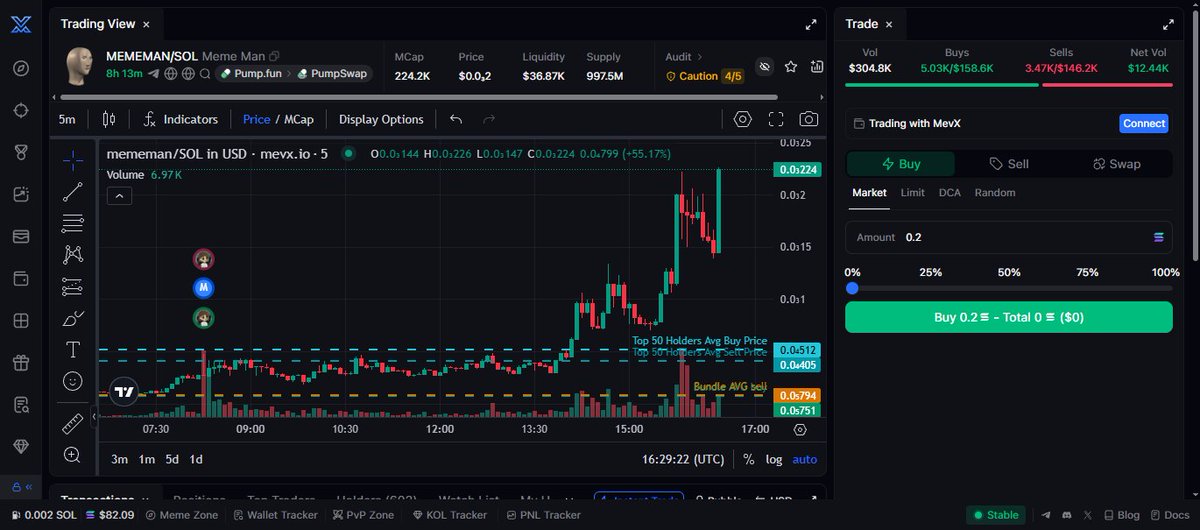Open the amount currency selector icon
The width and height of the screenshot is (1200, 530).
point(1159,237)
